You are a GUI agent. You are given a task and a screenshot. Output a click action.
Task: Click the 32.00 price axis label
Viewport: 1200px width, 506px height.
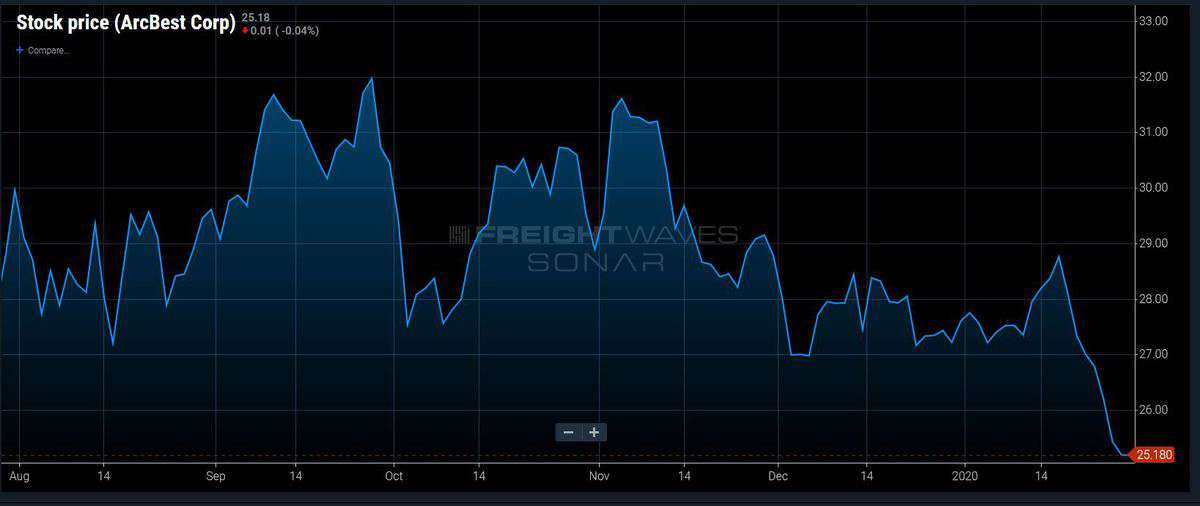point(1154,77)
